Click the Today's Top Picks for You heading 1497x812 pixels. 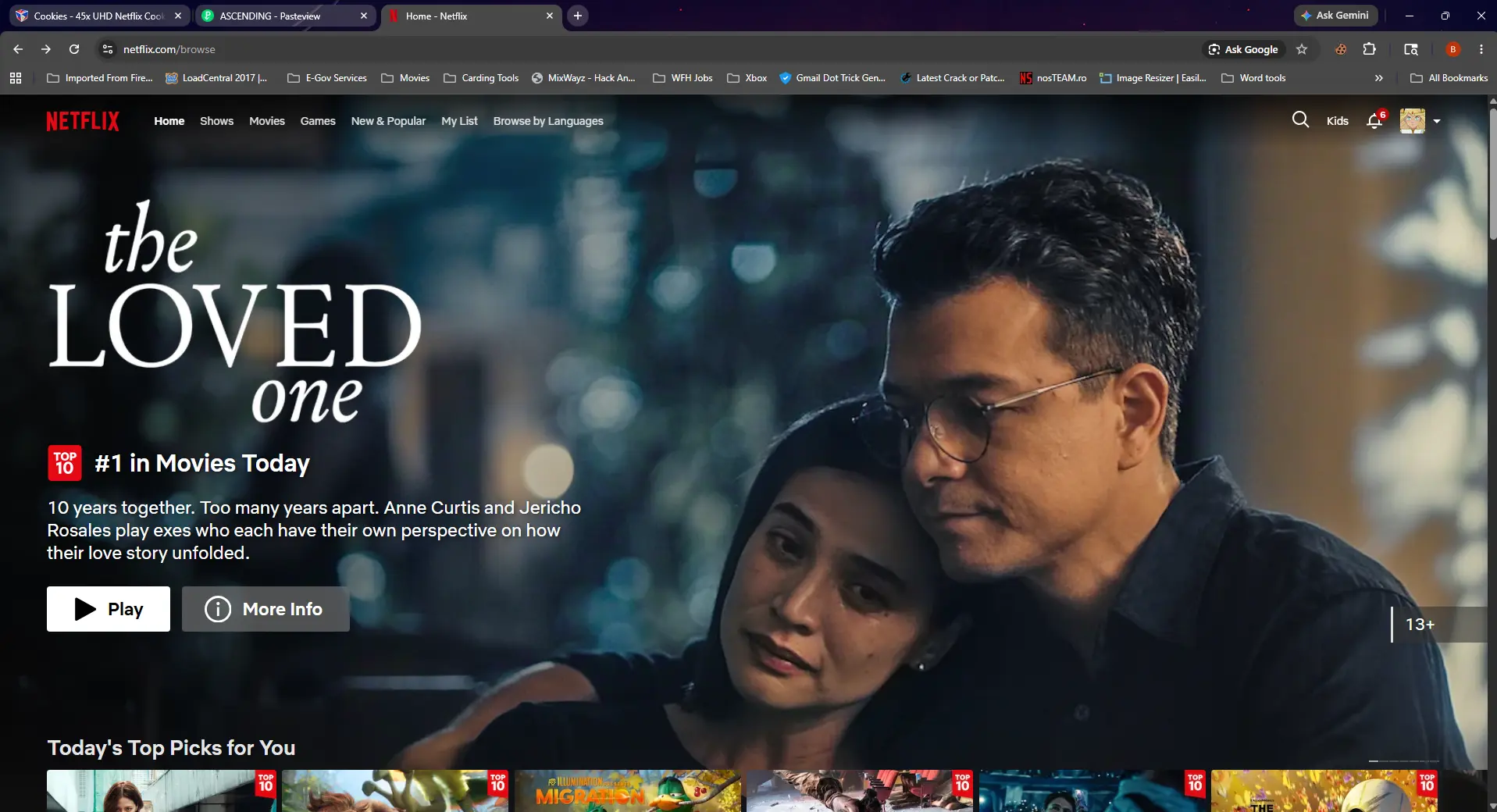[x=171, y=748]
